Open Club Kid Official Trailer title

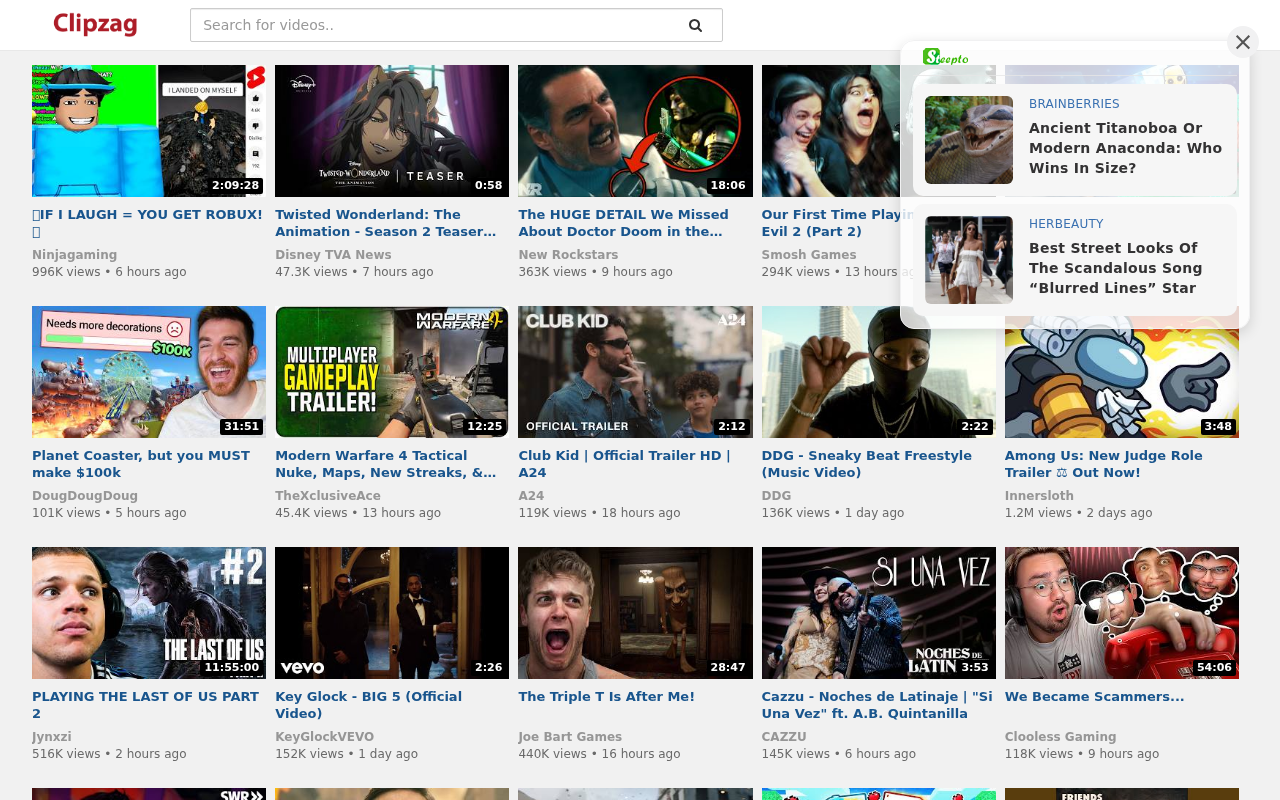tap(626, 464)
